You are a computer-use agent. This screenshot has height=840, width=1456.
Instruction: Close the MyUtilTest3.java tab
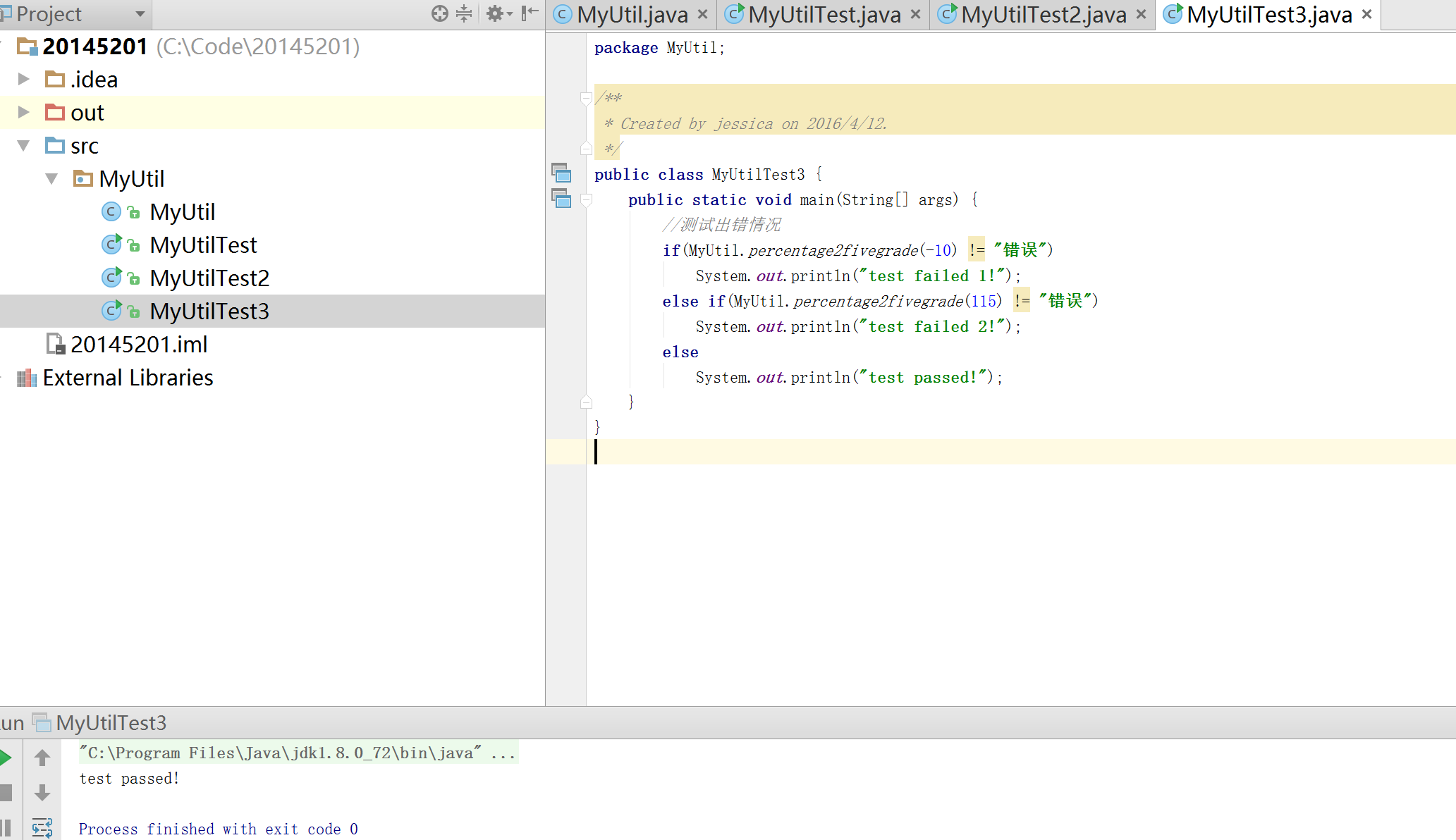coord(1366,14)
